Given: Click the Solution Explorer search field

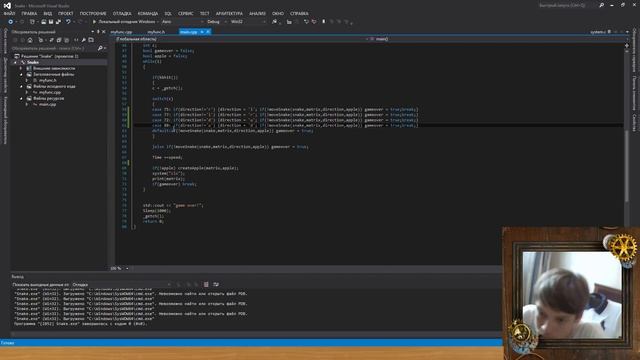Looking at the screenshot, I should [54, 48].
